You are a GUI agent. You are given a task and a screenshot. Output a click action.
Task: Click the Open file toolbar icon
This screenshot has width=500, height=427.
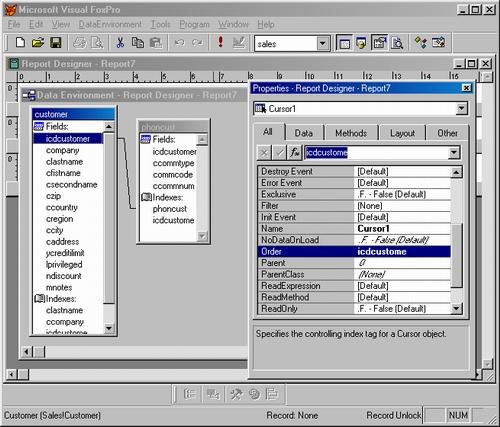tap(38, 43)
